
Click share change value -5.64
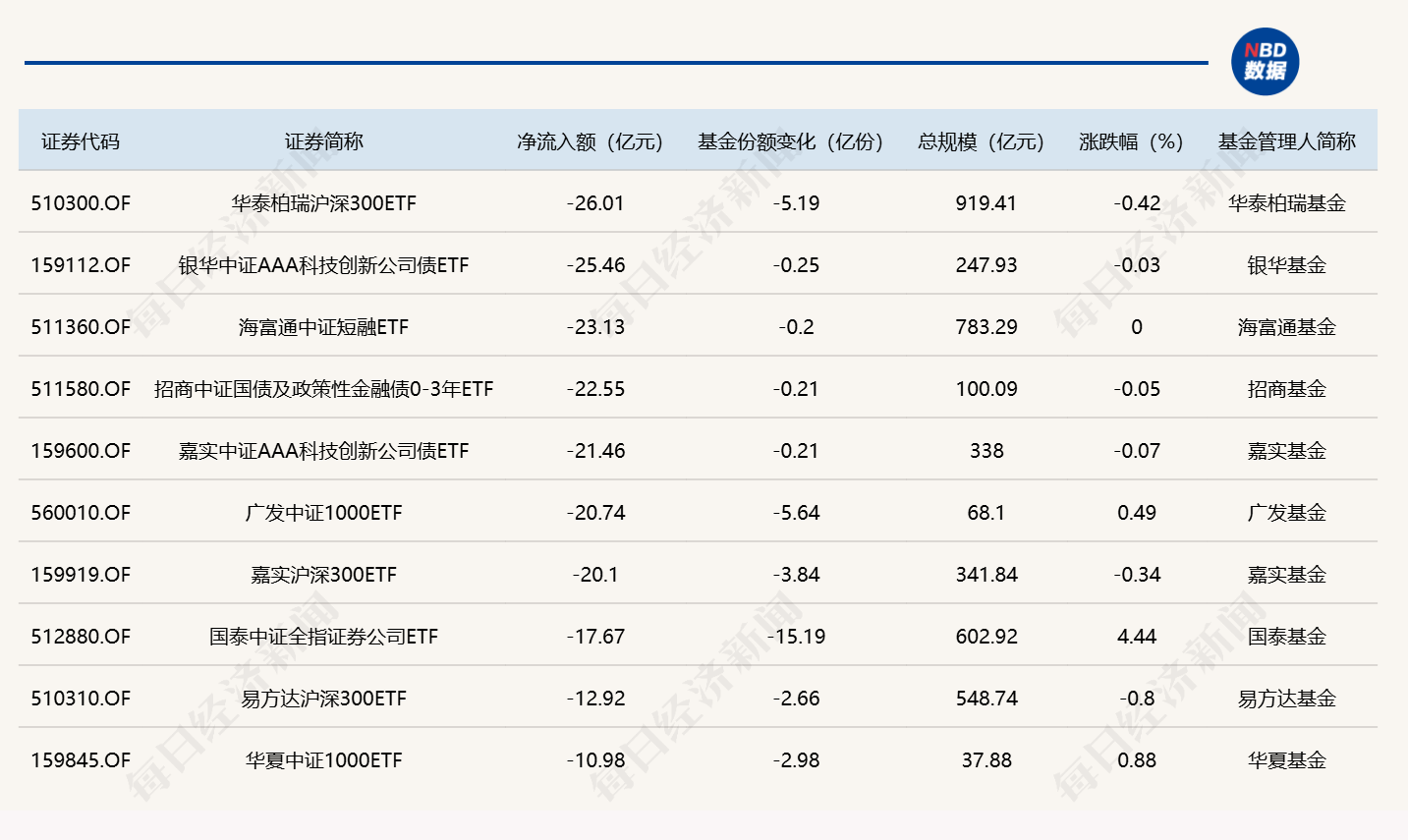(796, 513)
